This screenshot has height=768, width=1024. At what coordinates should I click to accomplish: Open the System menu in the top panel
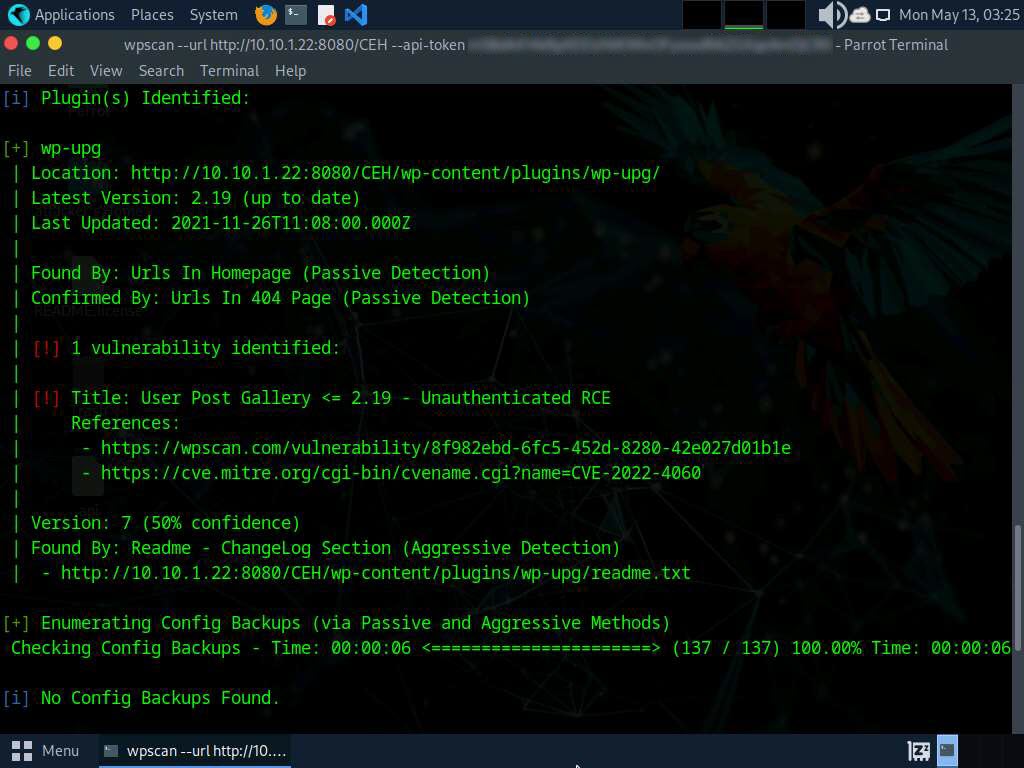point(213,15)
